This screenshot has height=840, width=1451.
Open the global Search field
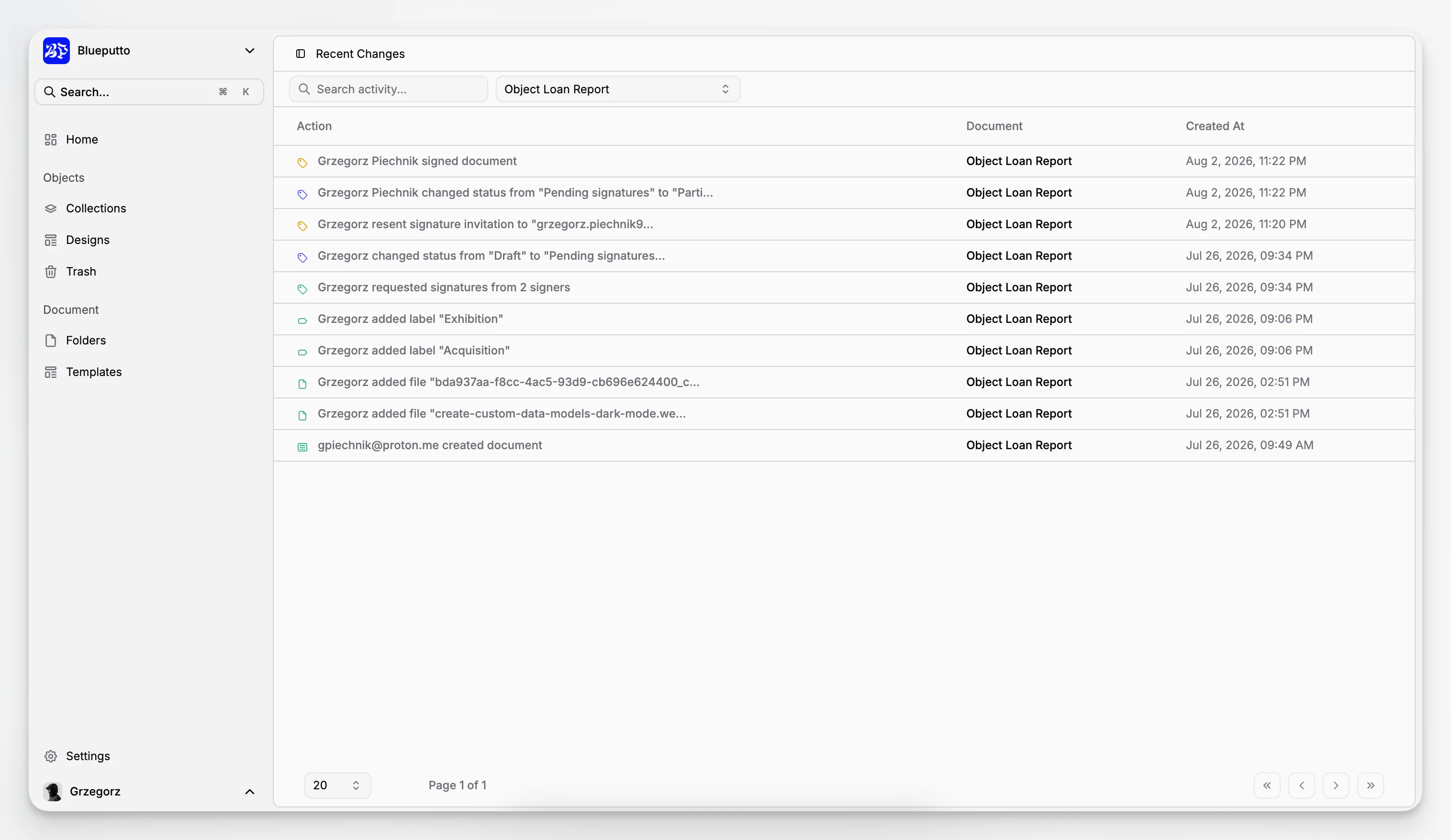[x=149, y=92]
